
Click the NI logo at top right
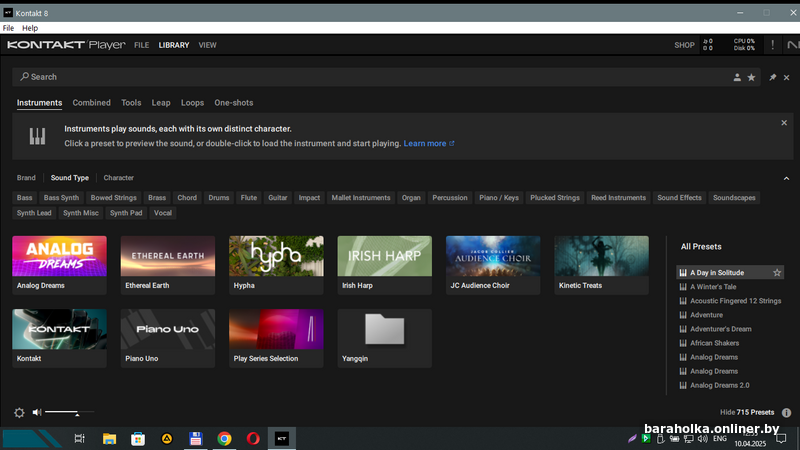[x=793, y=45]
